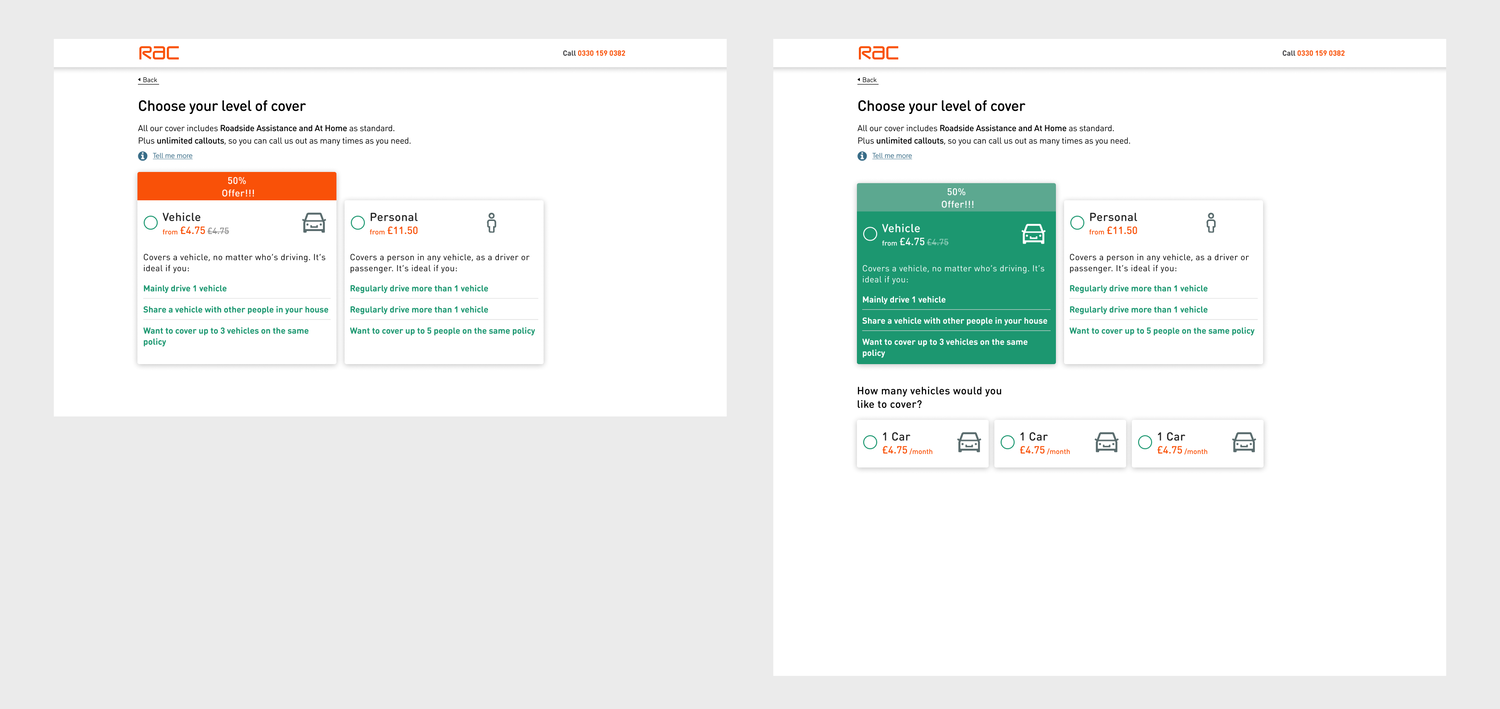Call 0330 159 0382 from the right mockup header
1500x709 pixels.
pos(1320,53)
